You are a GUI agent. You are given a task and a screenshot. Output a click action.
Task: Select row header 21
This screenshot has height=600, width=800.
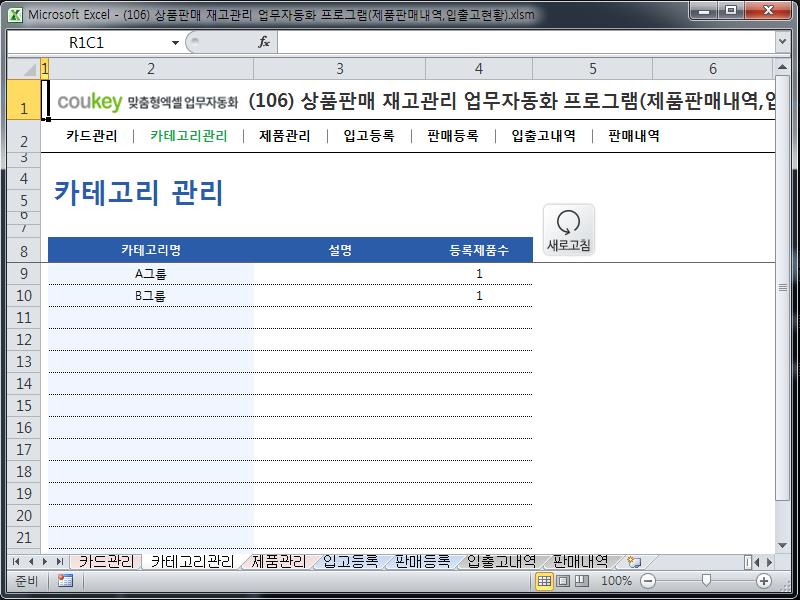click(x=23, y=537)
